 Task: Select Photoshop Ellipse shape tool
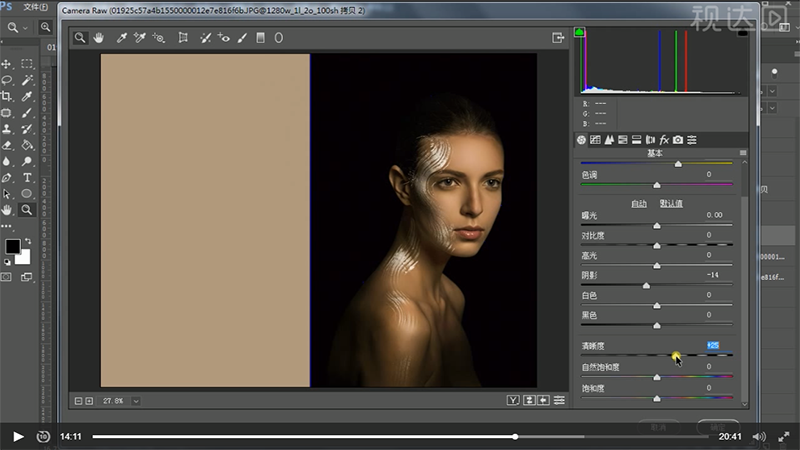(27, 194)
